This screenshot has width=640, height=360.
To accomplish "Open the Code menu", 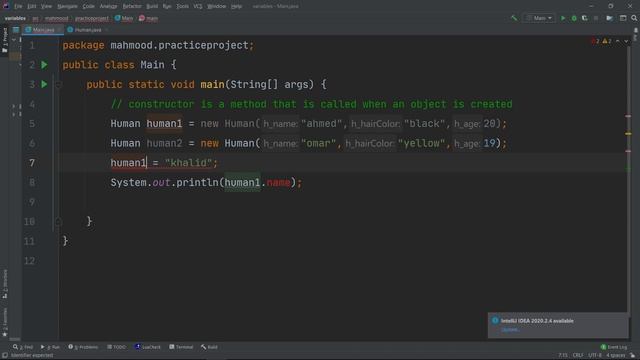I will [88, 6].
